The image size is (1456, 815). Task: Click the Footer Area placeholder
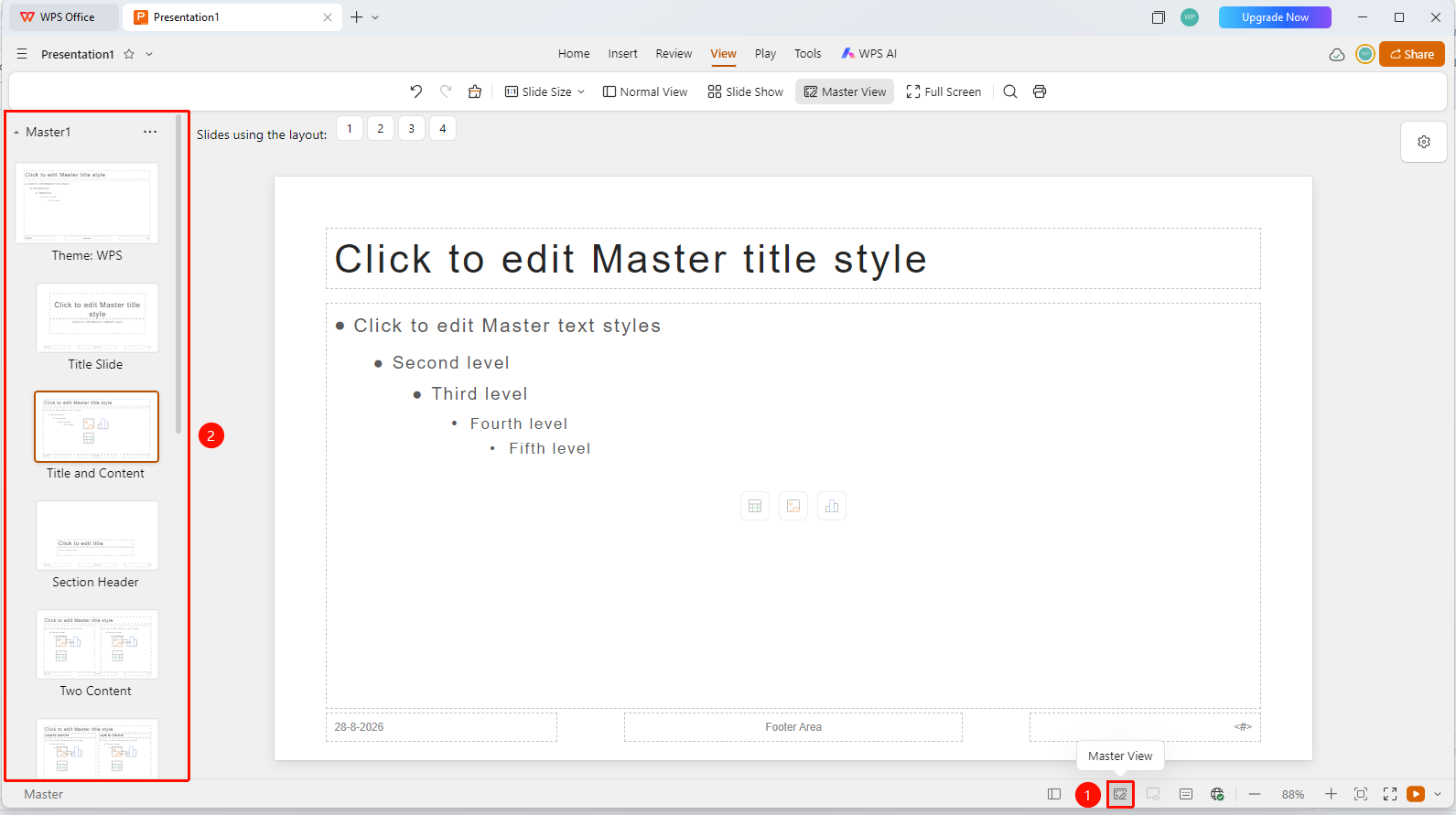tap(793, 727)
